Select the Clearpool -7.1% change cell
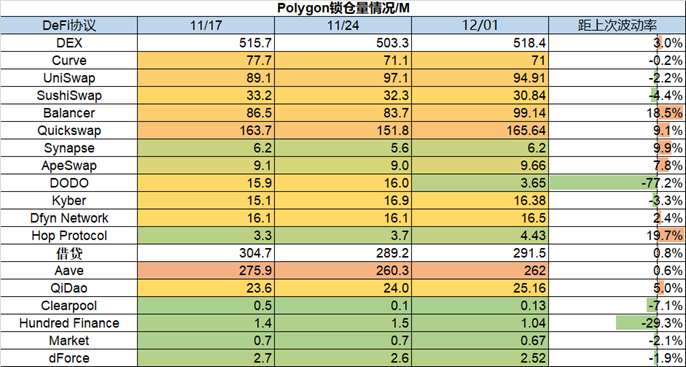This screenshot has width=686, height=367. (x=617, y=305)
